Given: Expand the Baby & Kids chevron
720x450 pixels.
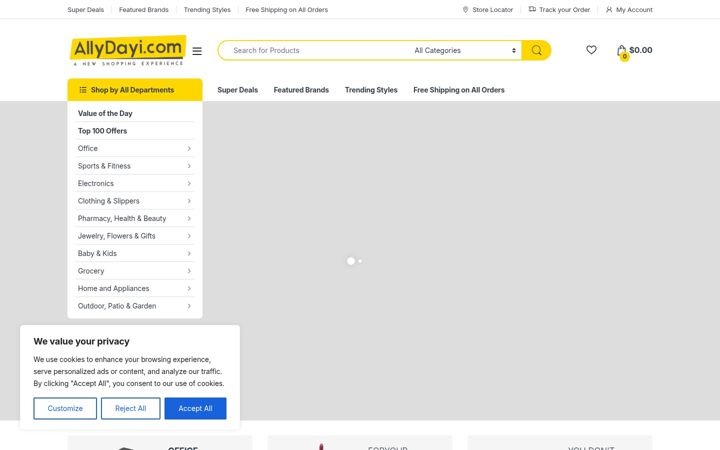Looking at the screenshot, I should (189, 253).
